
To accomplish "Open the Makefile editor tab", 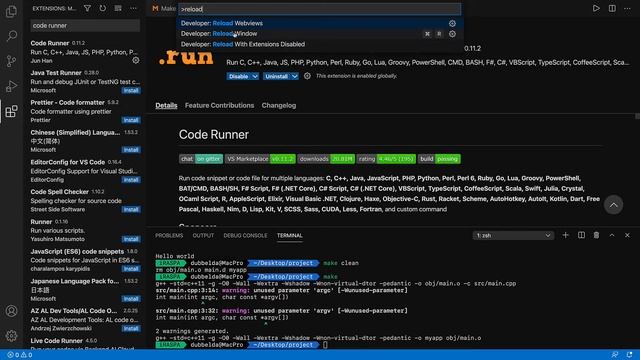I will (164, 9).
